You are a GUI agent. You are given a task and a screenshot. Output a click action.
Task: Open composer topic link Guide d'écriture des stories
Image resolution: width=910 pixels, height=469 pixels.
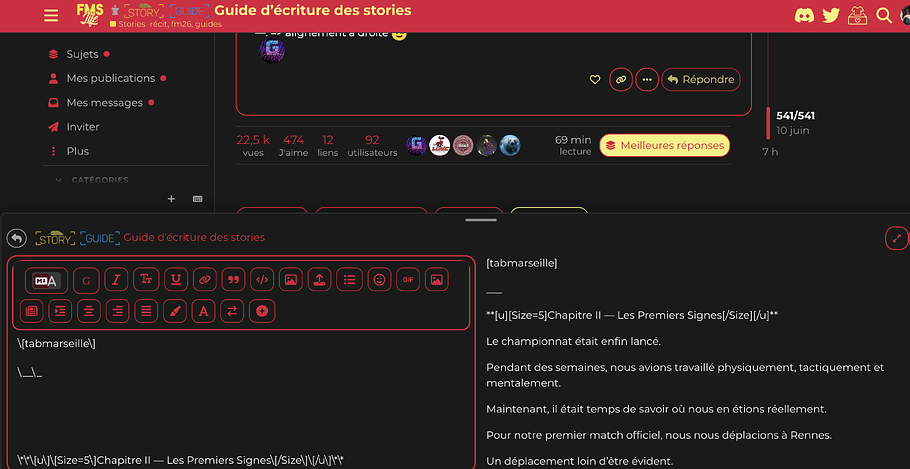click(194, 237)
